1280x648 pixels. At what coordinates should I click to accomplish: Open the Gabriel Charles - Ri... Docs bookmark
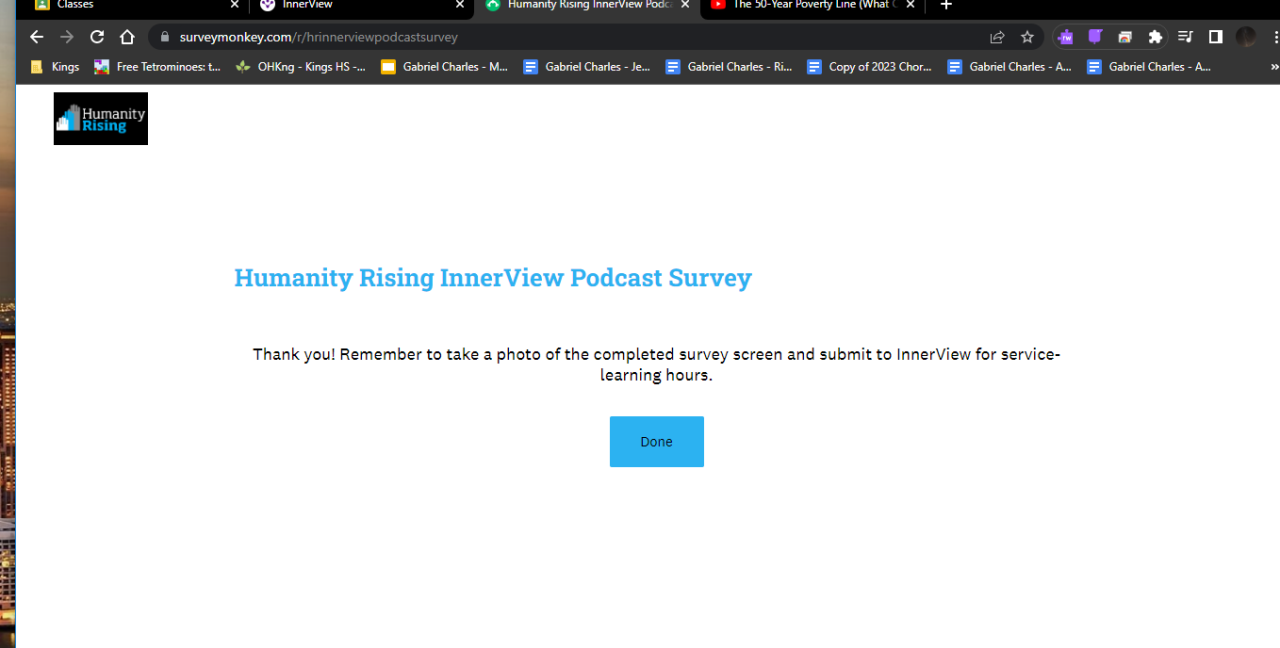729,67
